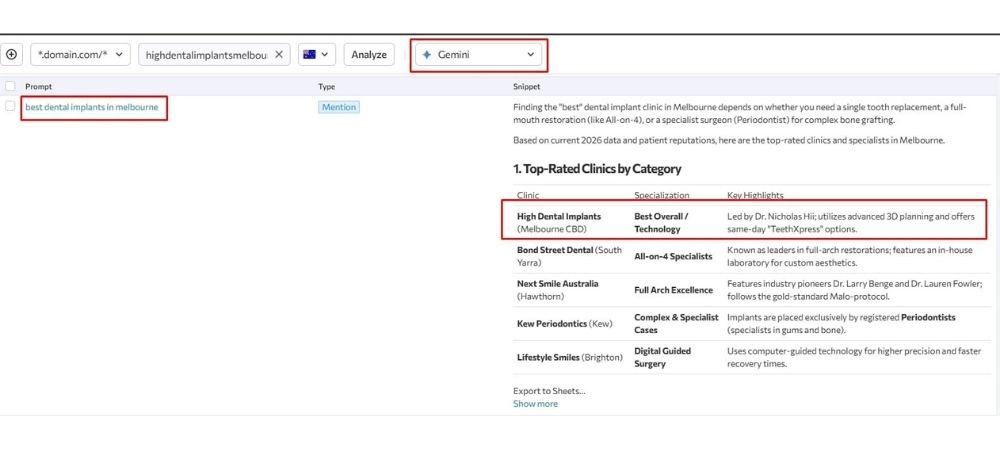Open the best dental implants in melbourne link
Viewport: 1000px width, 462px height.
[92, 107]
